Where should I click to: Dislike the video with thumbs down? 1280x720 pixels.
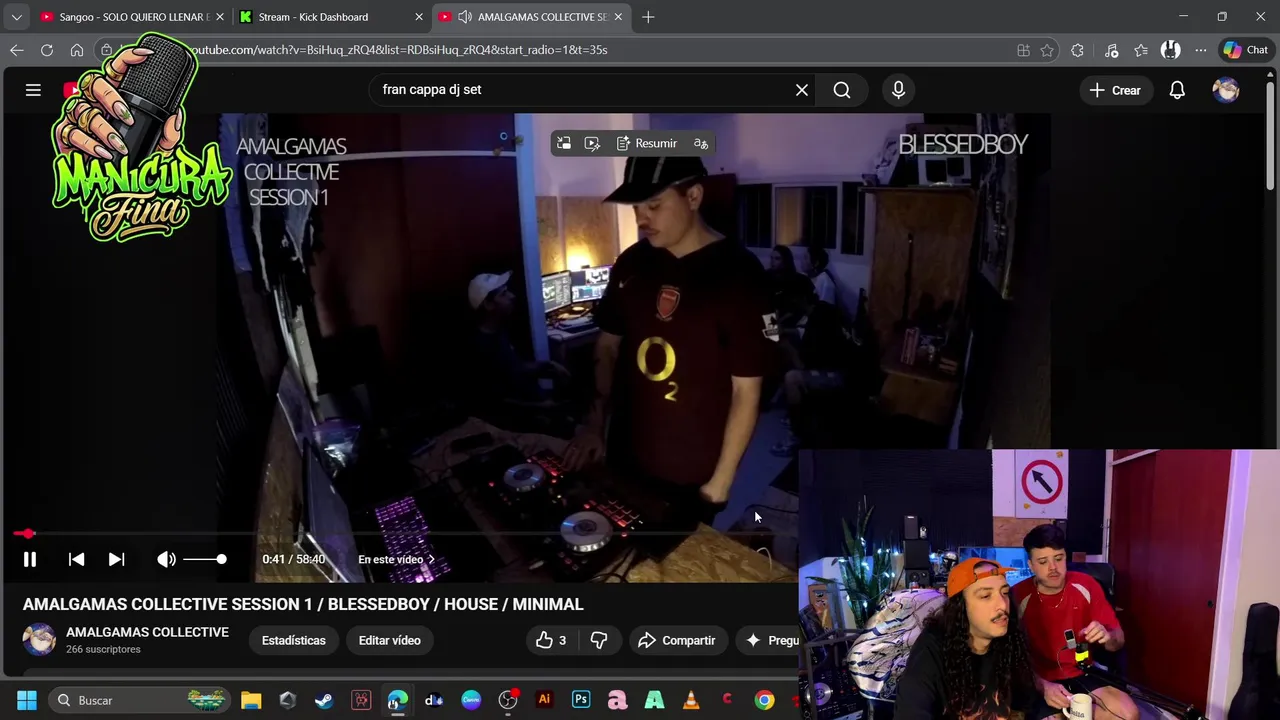(599, 640)
